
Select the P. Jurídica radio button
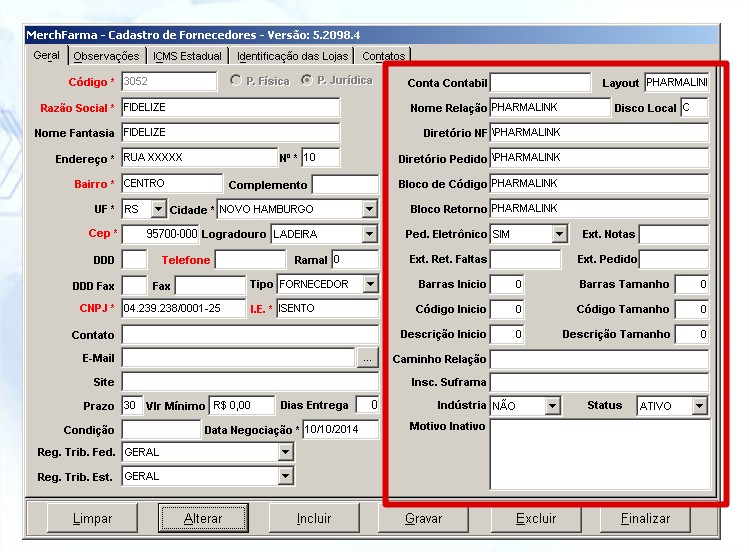tap(307, 81)
